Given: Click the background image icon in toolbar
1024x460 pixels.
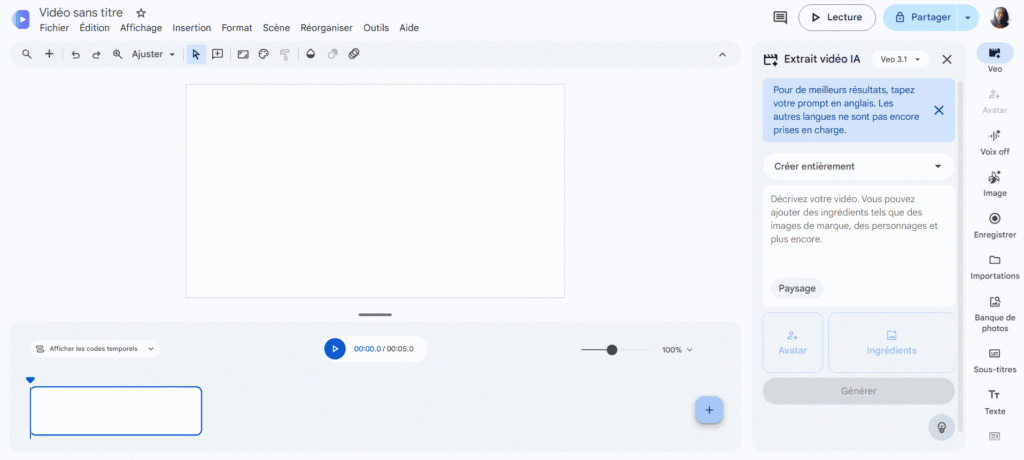Looking at the screenshot, I should (x=243, y=55).
